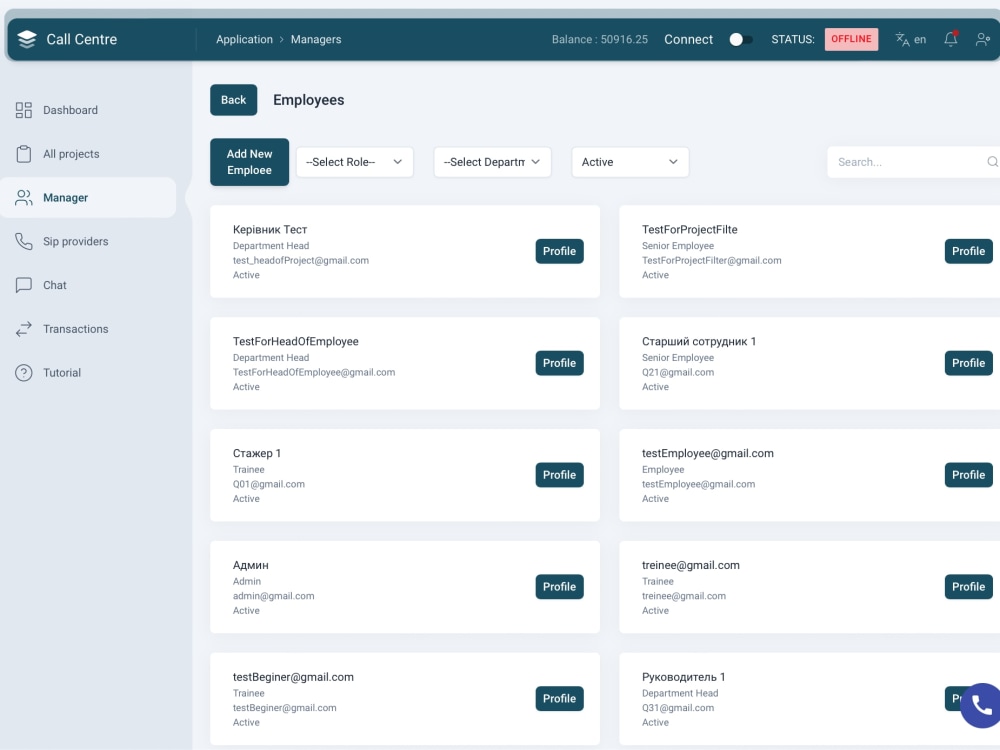Screen dimensions: 1000x750
Task: Click email Q01@gmail.com
Action: point(268,484)
